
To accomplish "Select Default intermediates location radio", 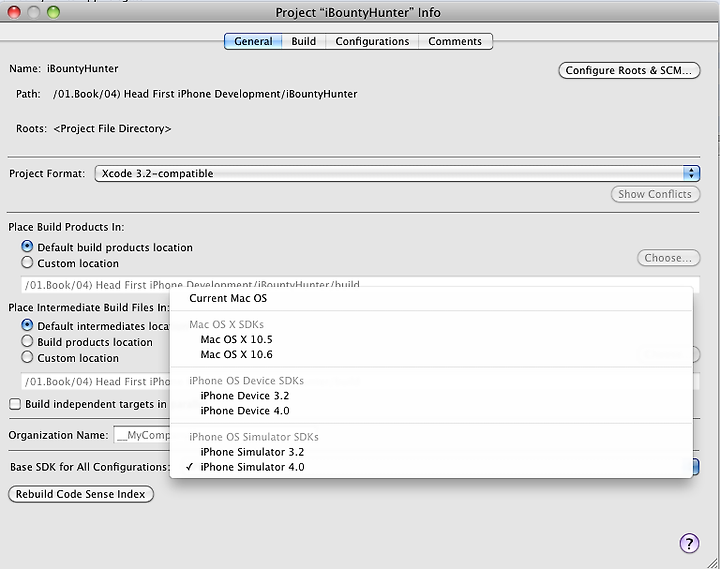I will tap(27, 325).
